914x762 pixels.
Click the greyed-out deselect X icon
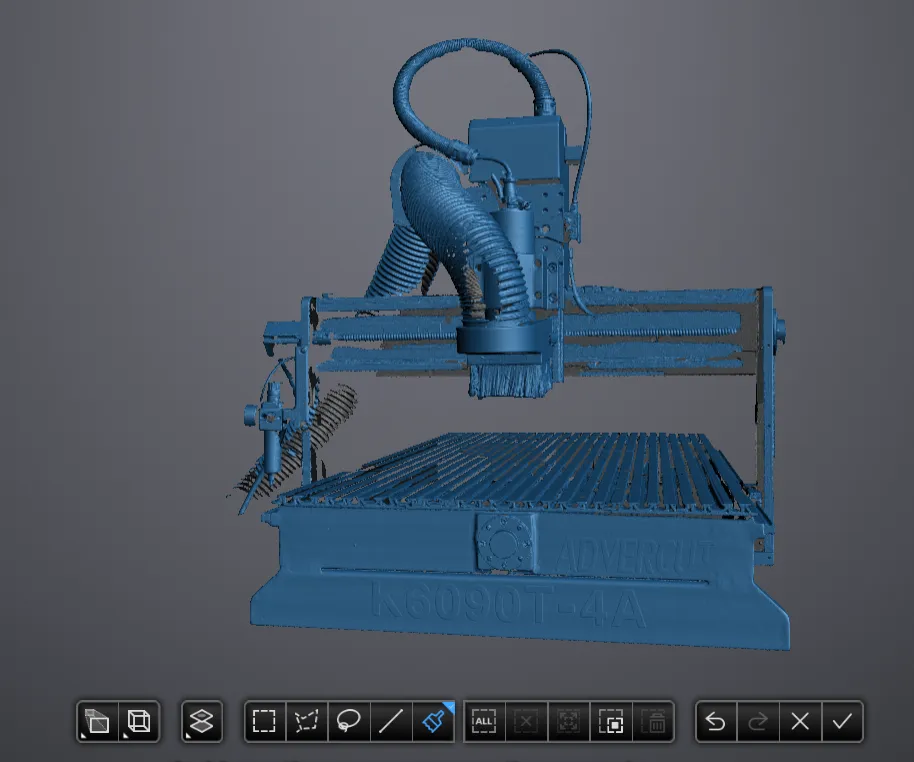tap(527, 721)
